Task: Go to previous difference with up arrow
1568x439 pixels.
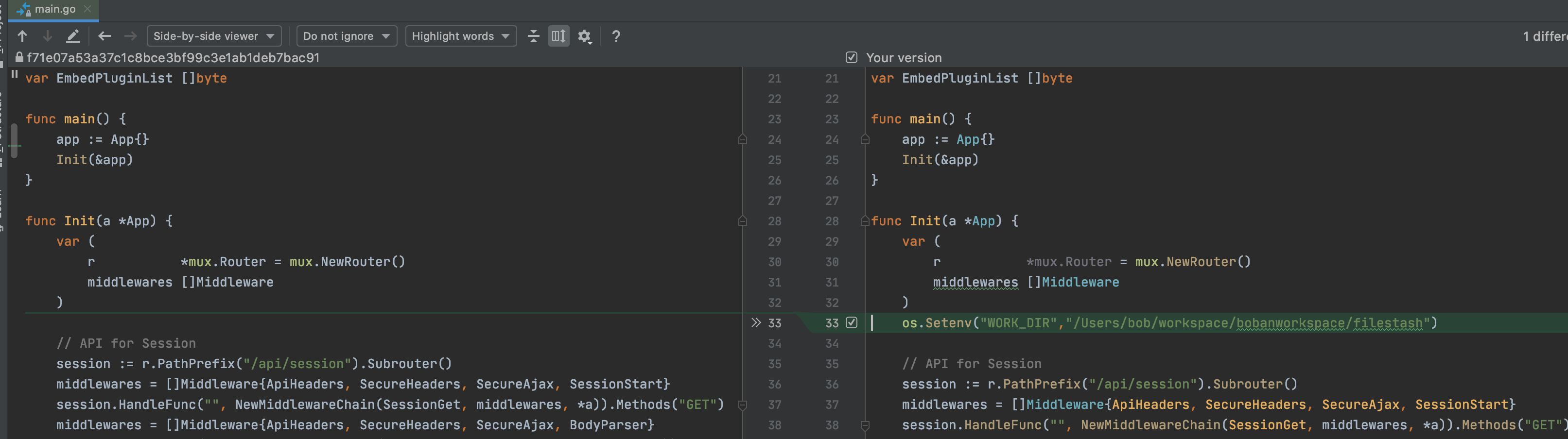Action: click(x=22, y=36)
